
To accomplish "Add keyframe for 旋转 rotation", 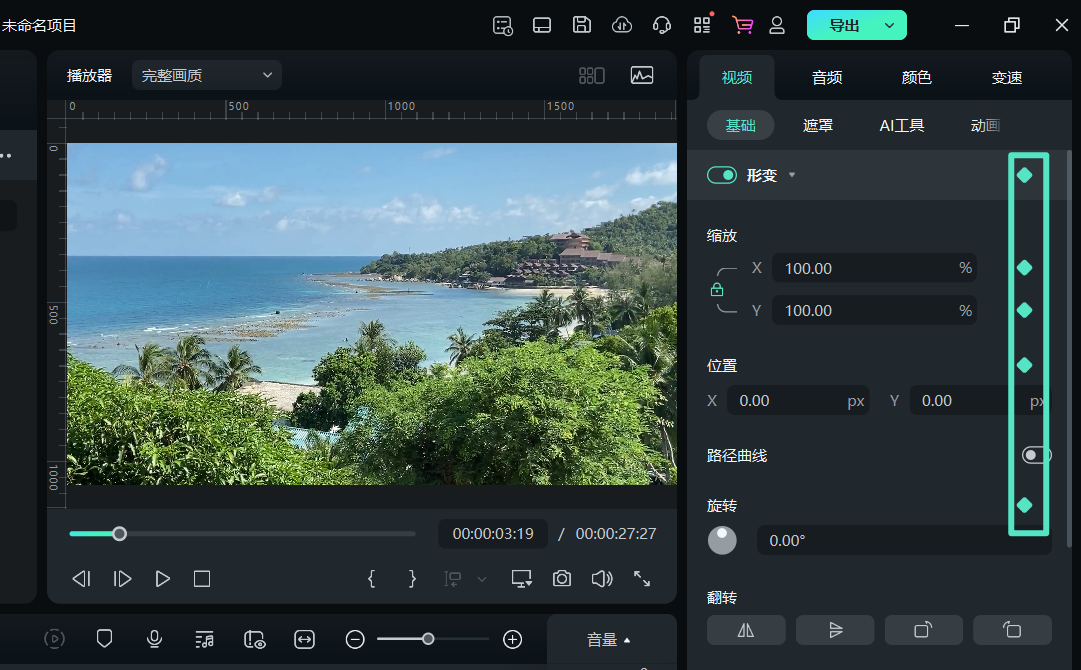I will coord(1024,505).
